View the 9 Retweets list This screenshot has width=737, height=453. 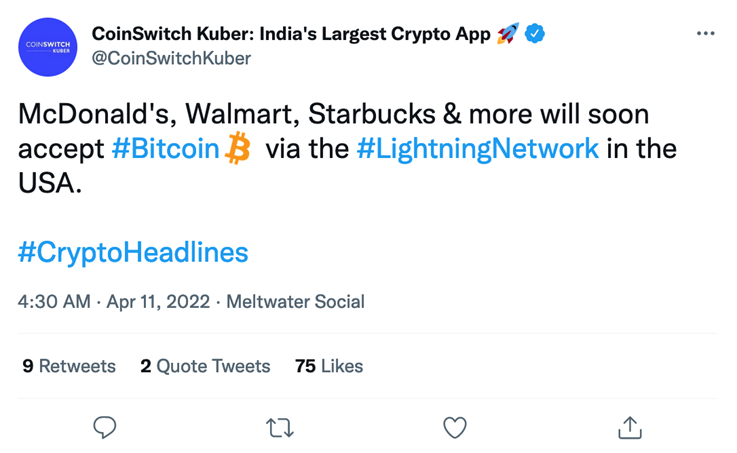tap(69, 366)
